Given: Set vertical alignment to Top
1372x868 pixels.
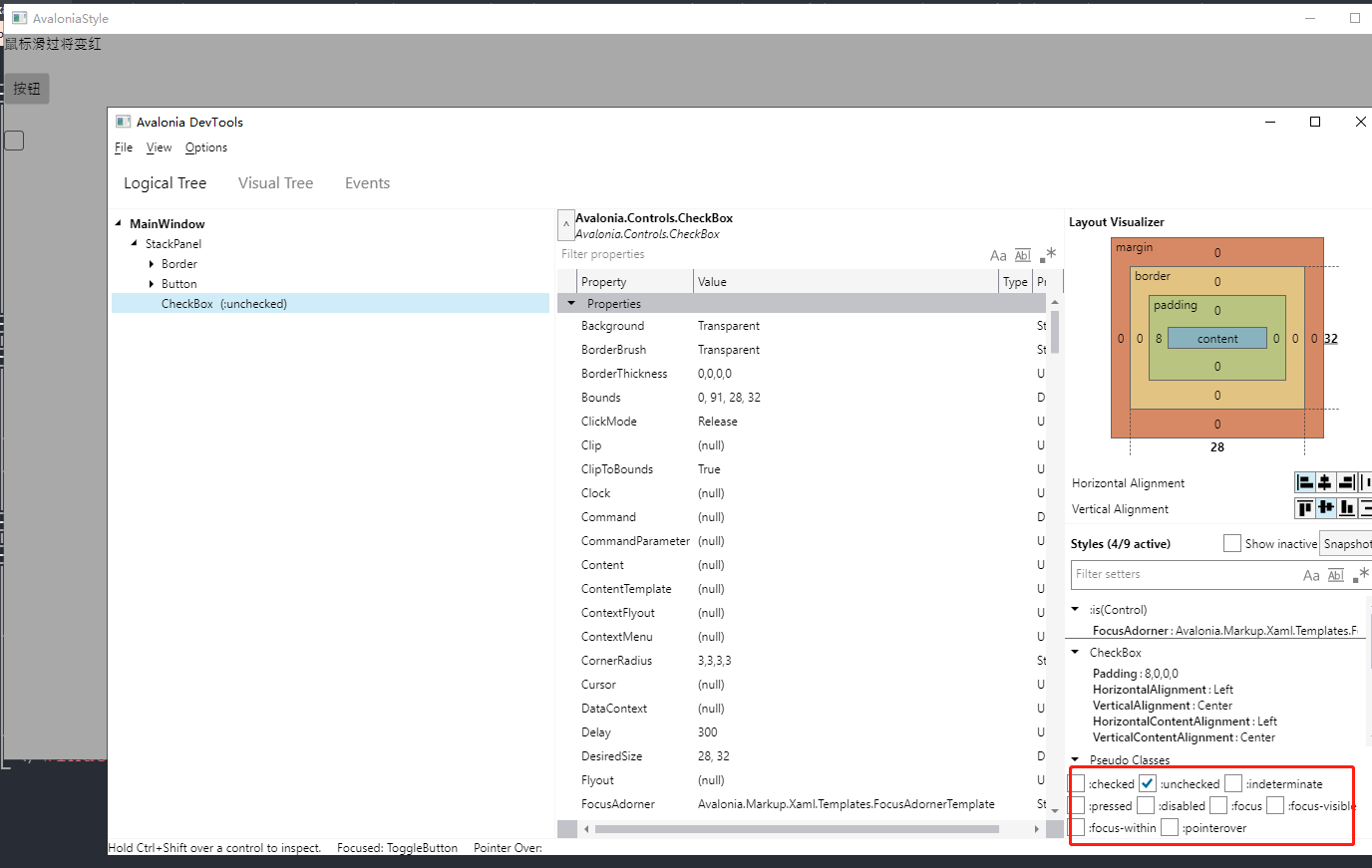Looking at the screenshot, I should 1304,508.
